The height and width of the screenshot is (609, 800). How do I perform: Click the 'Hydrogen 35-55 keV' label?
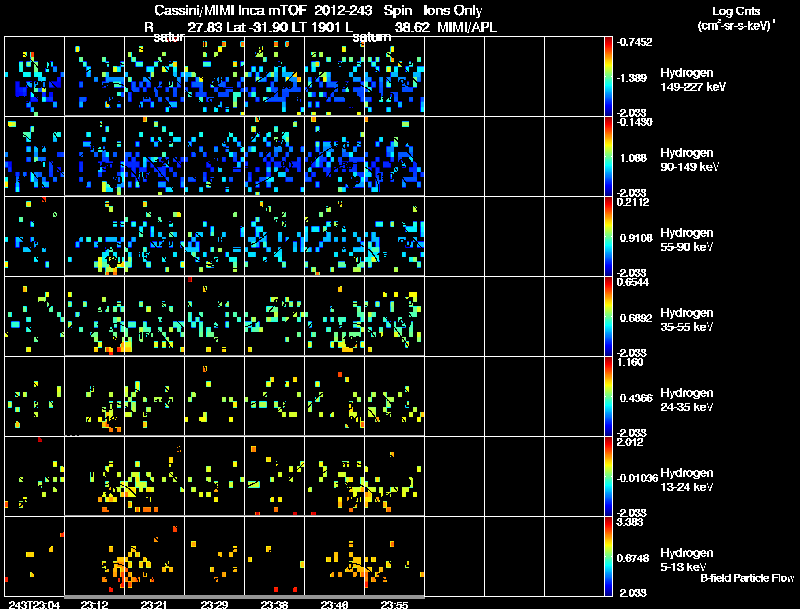(687, 320)
